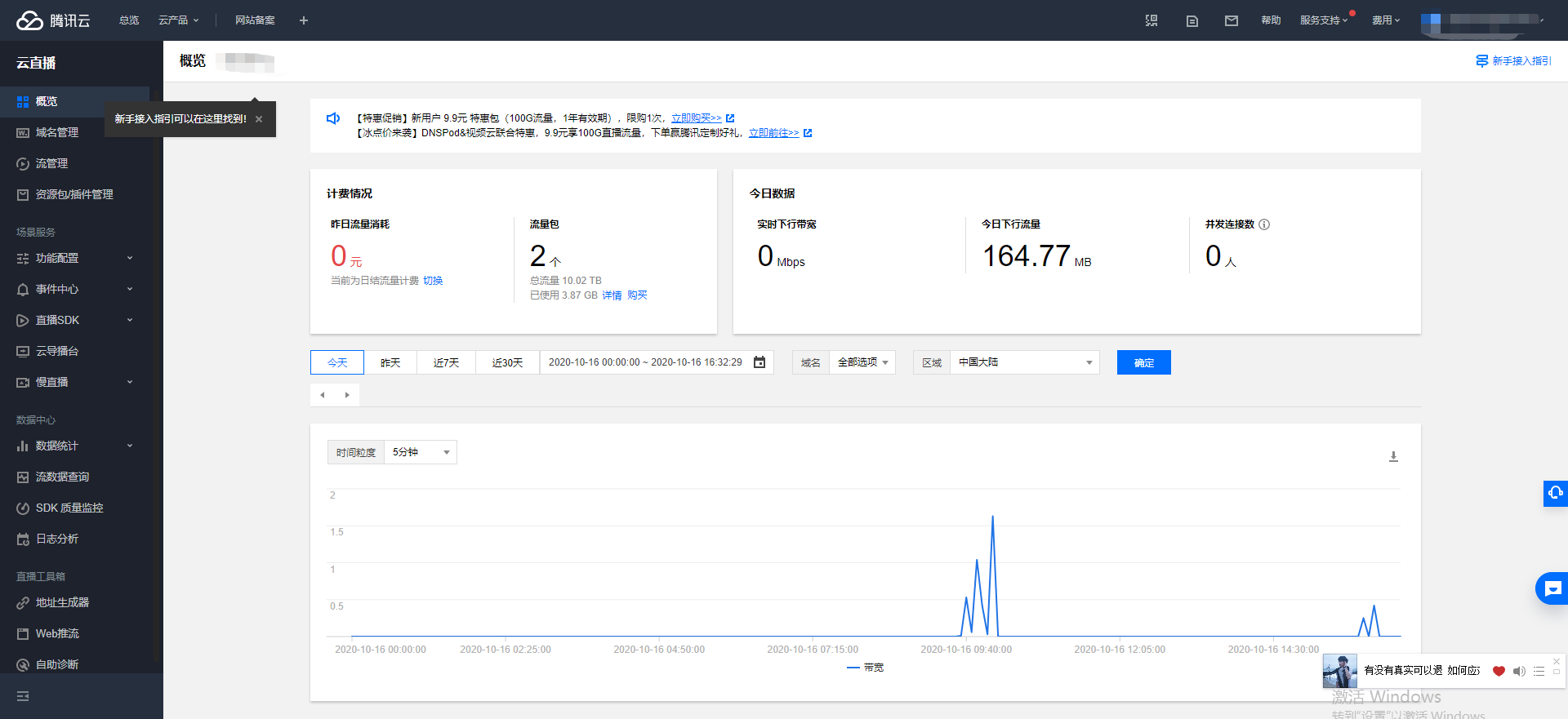Open the 区域 中国大陆 dropdown
1568x719 pixels.
[x=1025, y=362]
